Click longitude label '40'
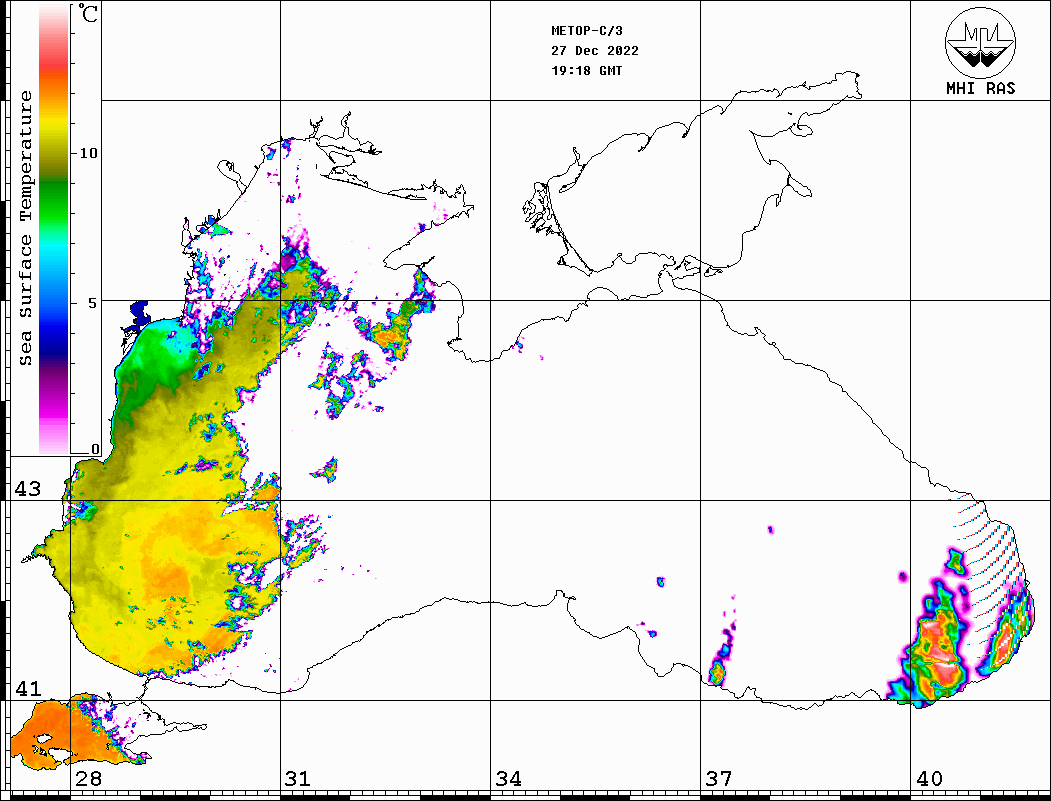 [929, 779]
